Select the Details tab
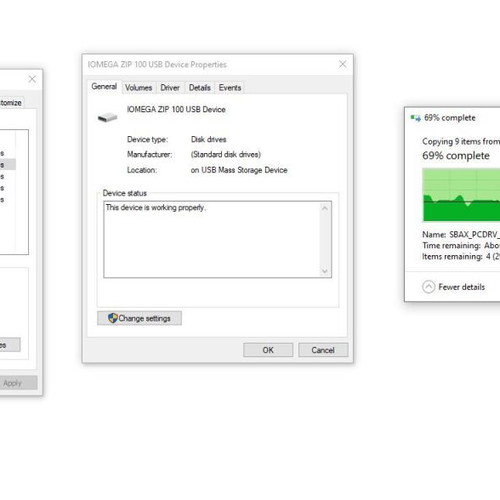Image resolution: width=500 pixels, height=500 pixels. click(x=200, y=88)
